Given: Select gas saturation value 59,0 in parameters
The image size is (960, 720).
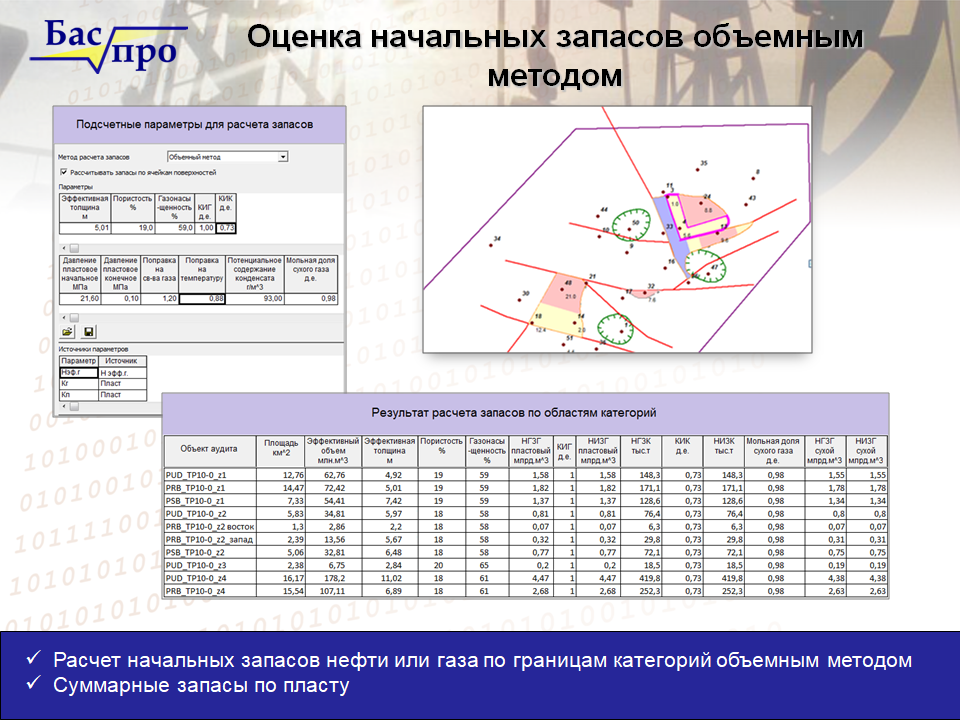Looking at the screenshot, I should pyautogui.click(x=174, y=228).
